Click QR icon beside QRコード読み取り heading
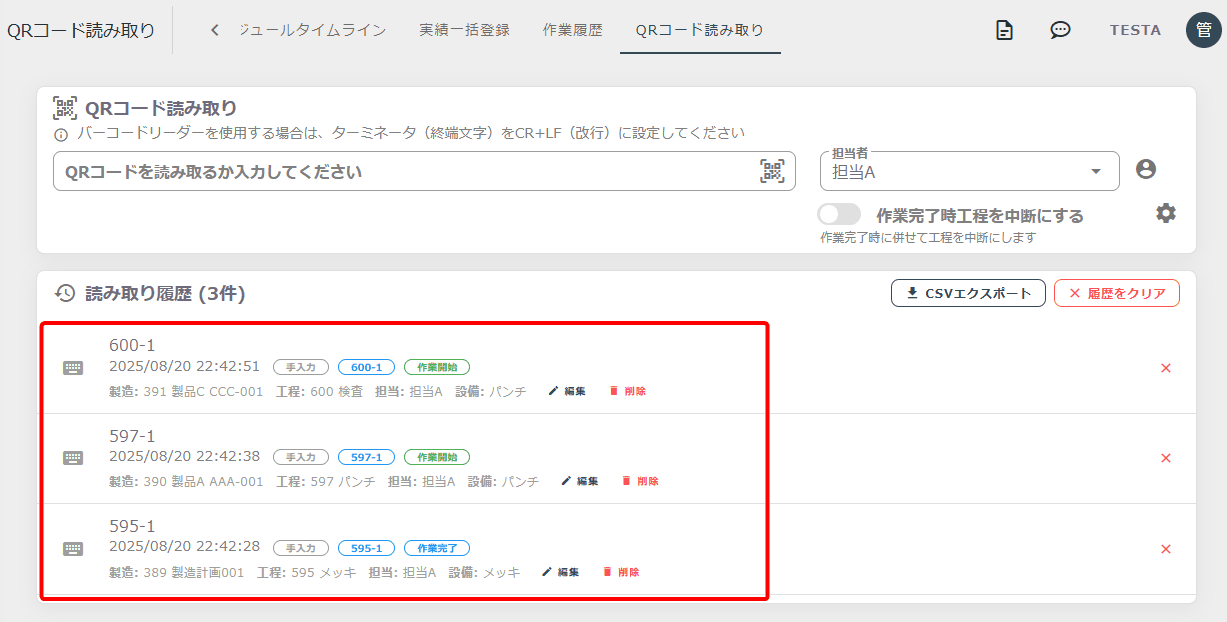The image size is (1227, 622). pos(65,108)
